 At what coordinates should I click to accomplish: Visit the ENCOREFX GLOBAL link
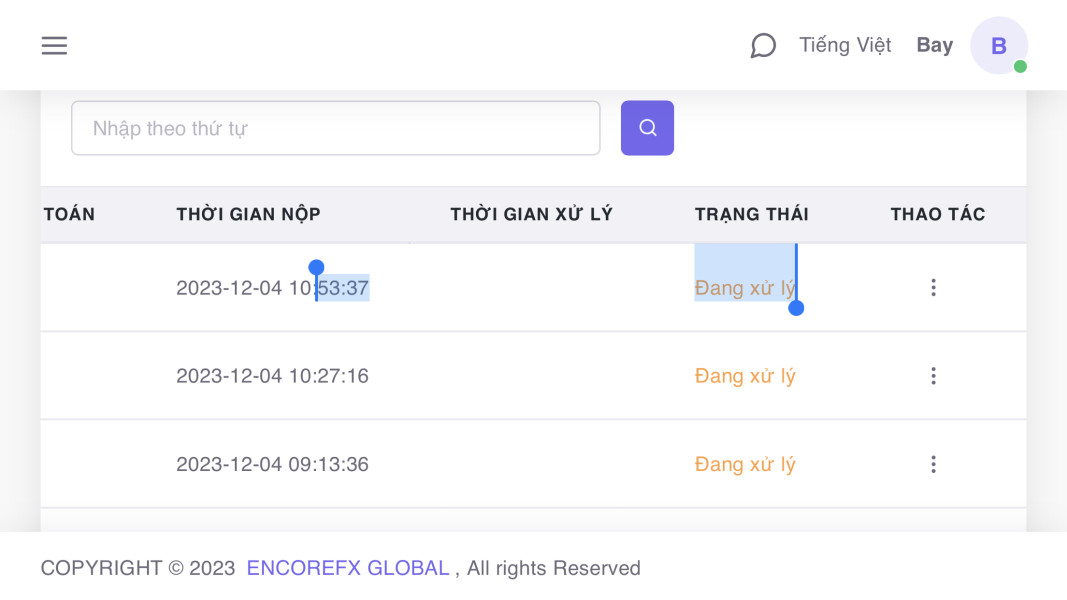(348, 568)
